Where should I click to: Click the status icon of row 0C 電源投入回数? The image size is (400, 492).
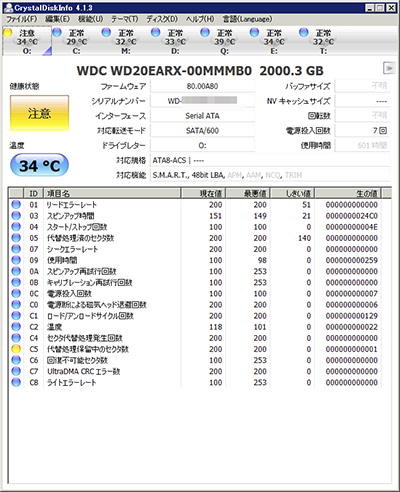[x=16, y=294]
